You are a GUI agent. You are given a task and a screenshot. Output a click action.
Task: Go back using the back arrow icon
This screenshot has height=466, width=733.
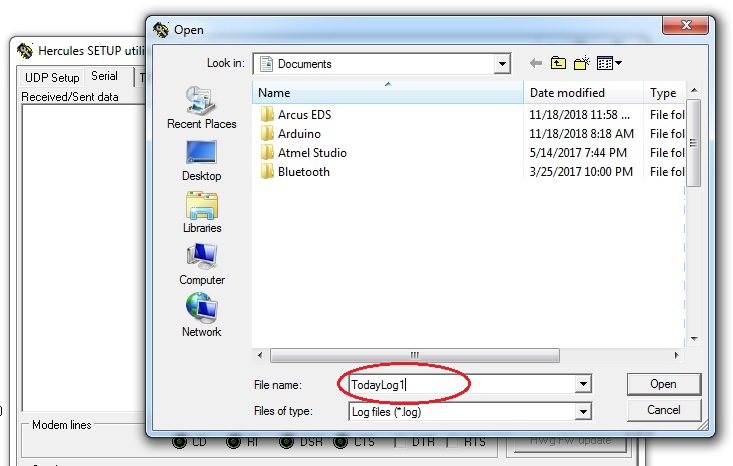[x=536, y=63]
